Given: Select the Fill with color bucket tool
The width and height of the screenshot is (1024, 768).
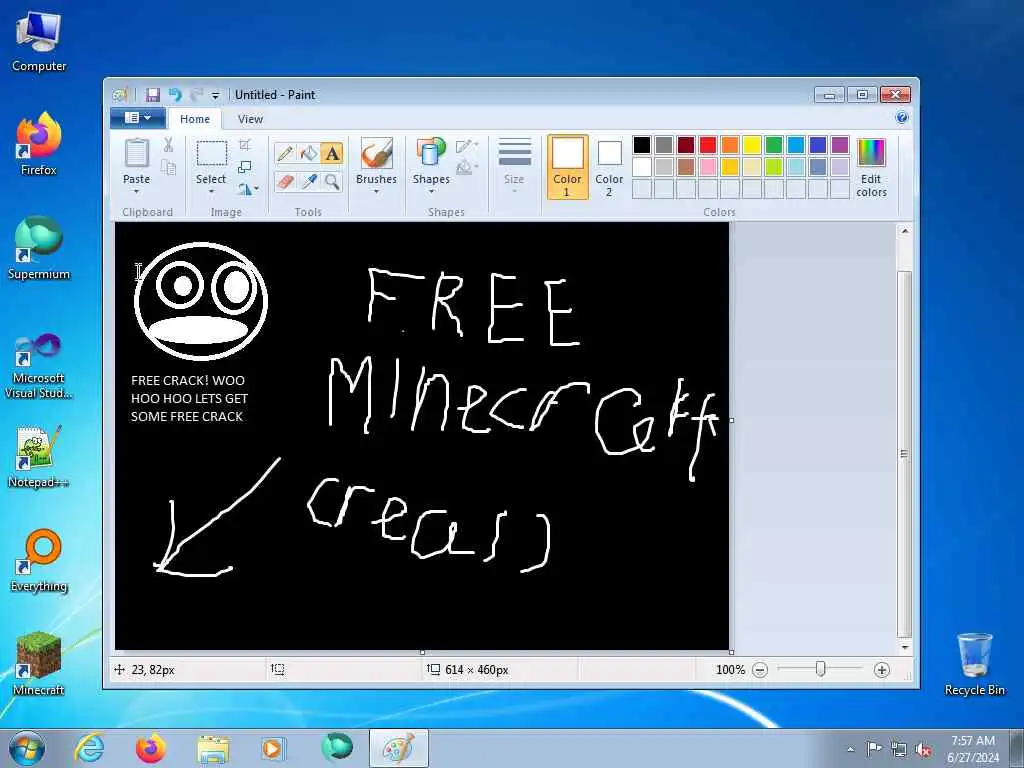Looking at the screenshot, I should point(309,153).
